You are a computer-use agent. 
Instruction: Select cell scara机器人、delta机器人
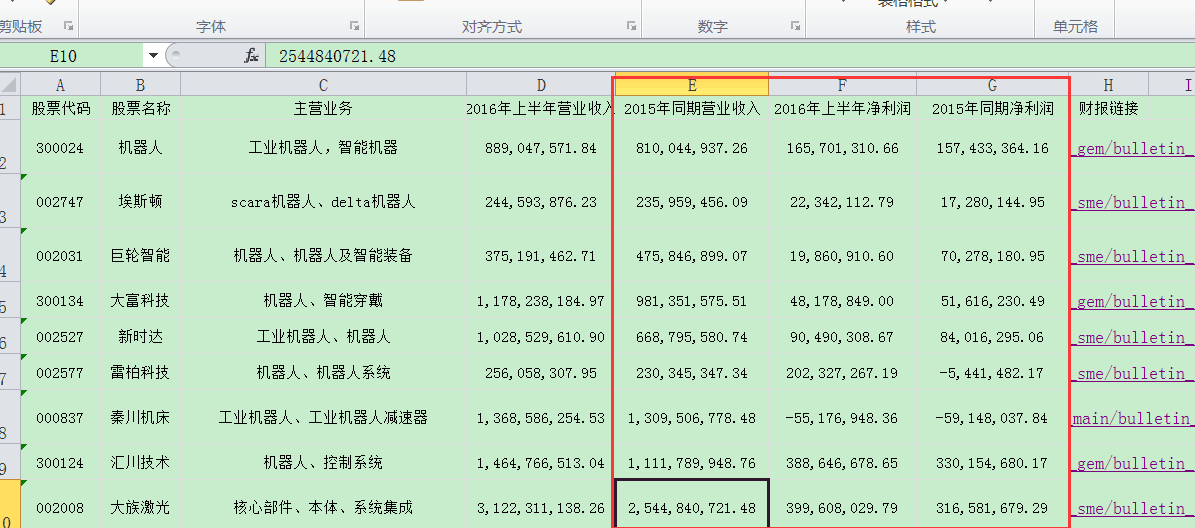(323, 202)
